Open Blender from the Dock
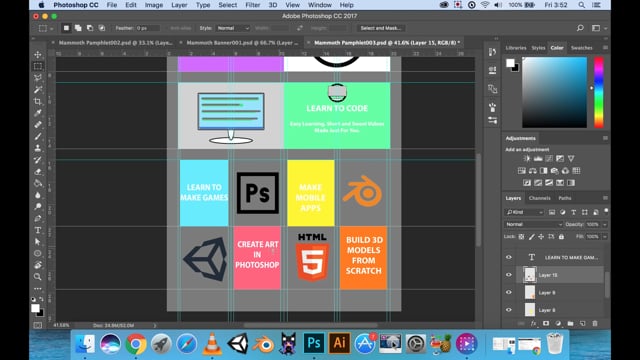The image size is (640, 360). click(x=263, y=344)
